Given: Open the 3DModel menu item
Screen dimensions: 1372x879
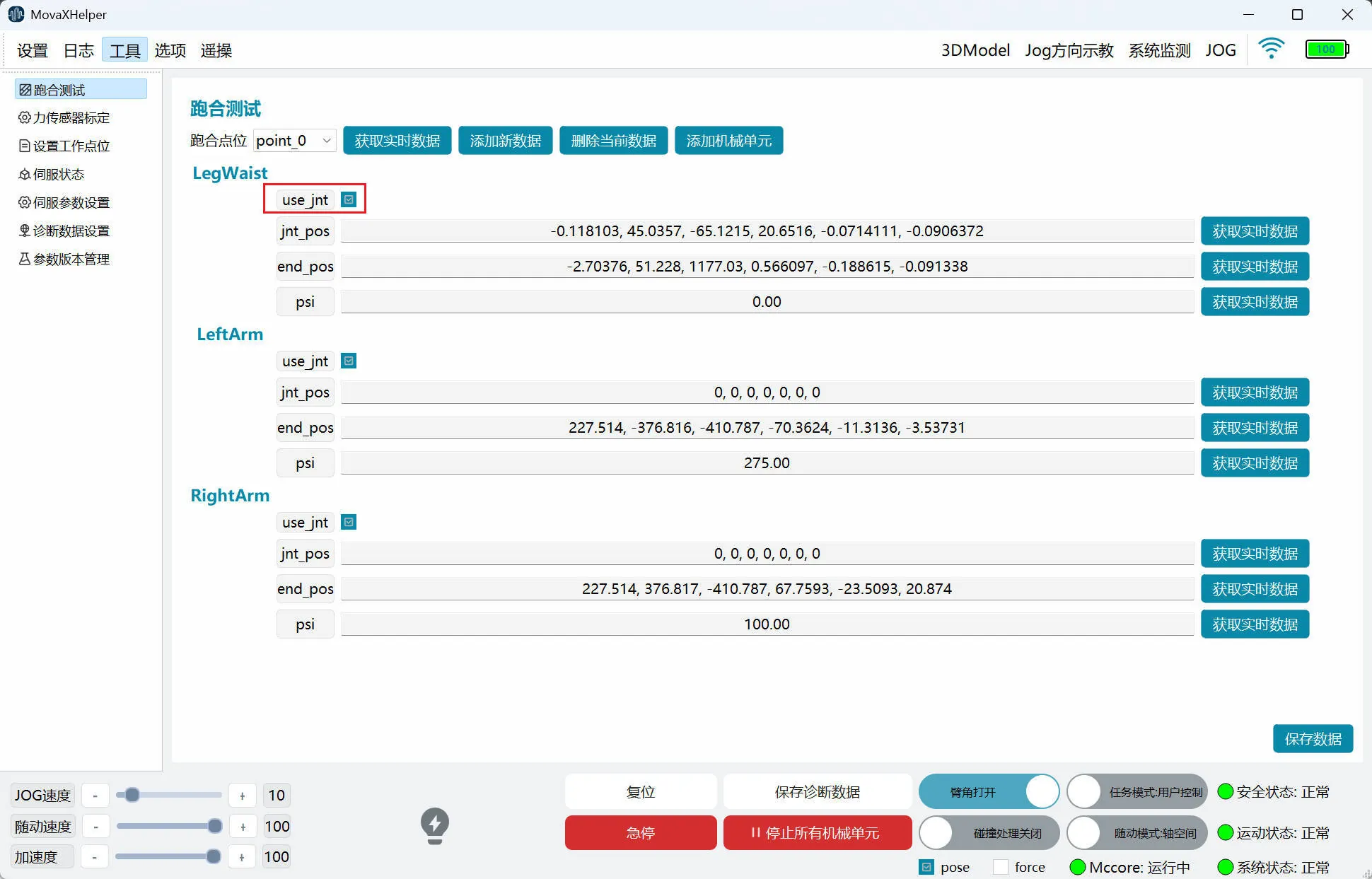Looking at the screenshot, I should click(x=975, y=50).
